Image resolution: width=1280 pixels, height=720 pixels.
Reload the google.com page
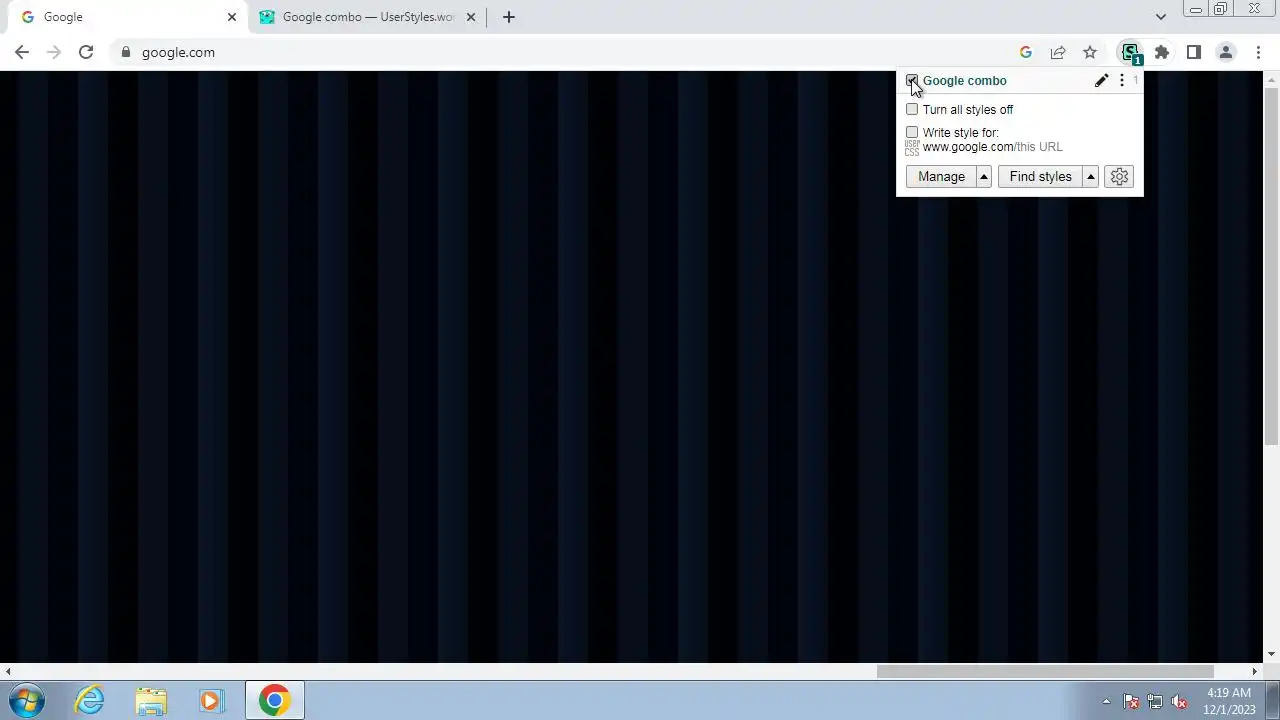[x=86, y=52]
